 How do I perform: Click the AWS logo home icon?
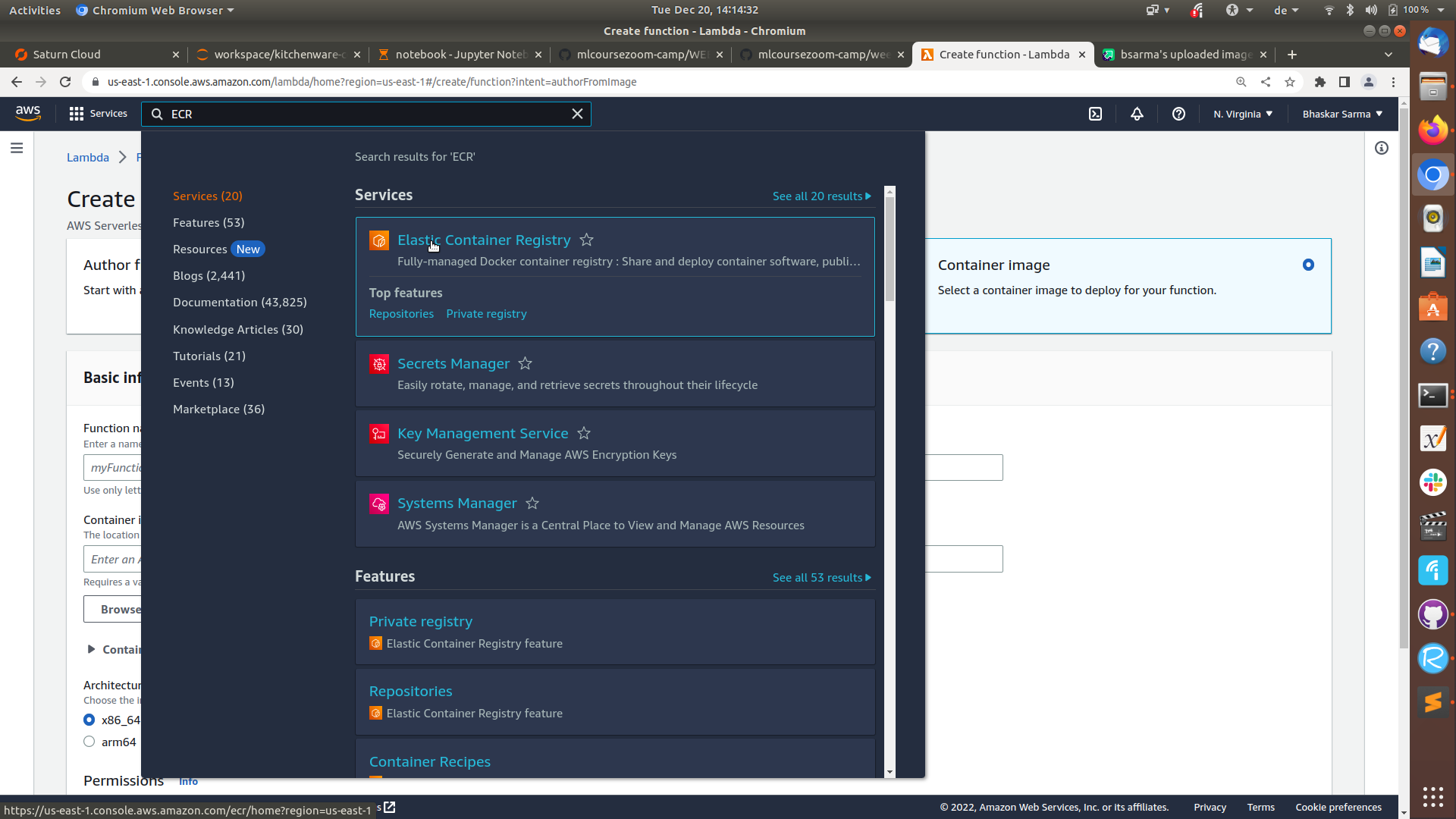point(28,113)
